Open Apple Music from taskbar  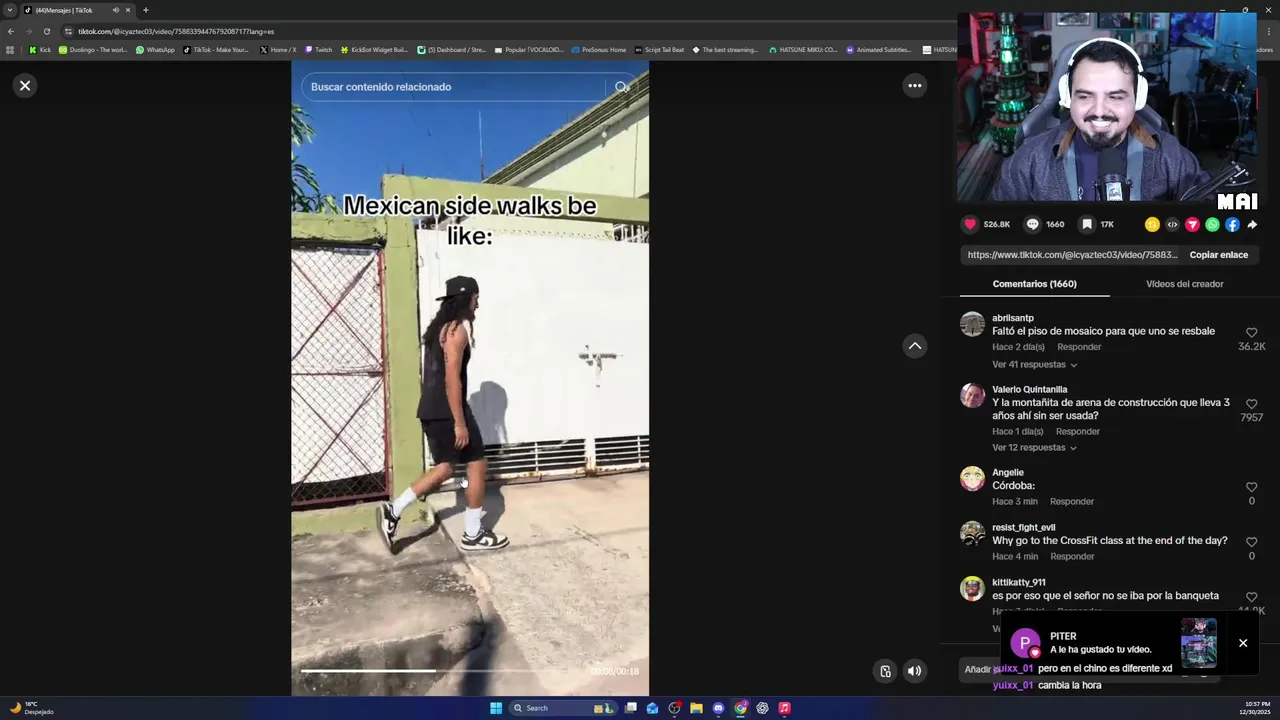784,708
